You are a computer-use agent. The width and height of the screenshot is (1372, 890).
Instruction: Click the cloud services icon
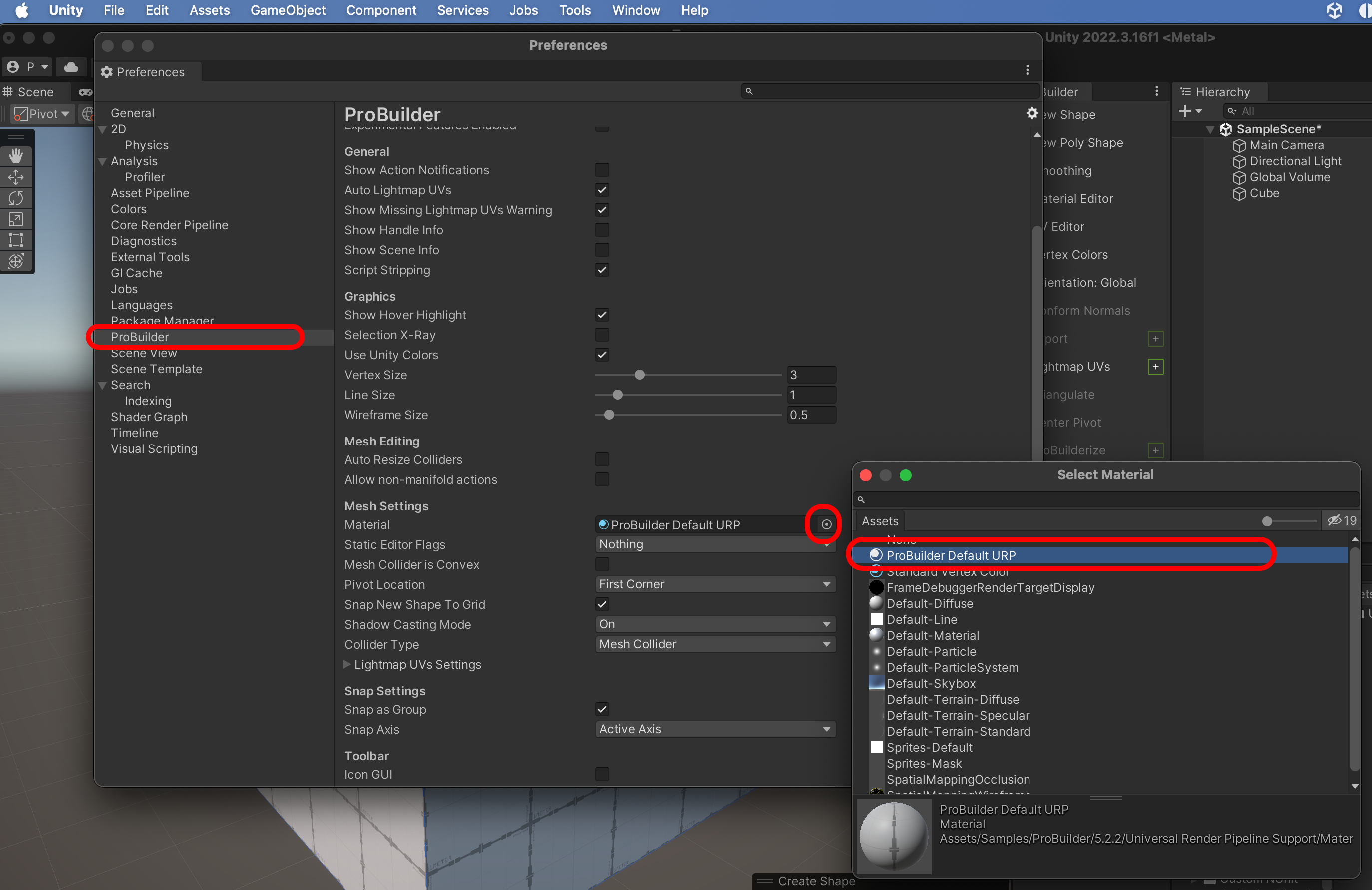tap(71, 67)
